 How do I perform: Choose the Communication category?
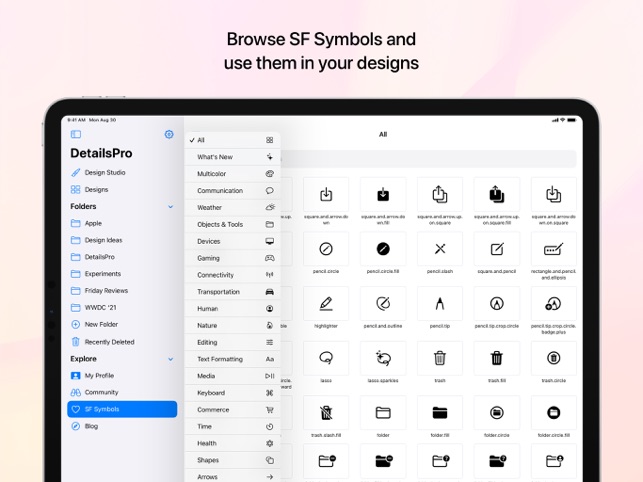(233, 191)
